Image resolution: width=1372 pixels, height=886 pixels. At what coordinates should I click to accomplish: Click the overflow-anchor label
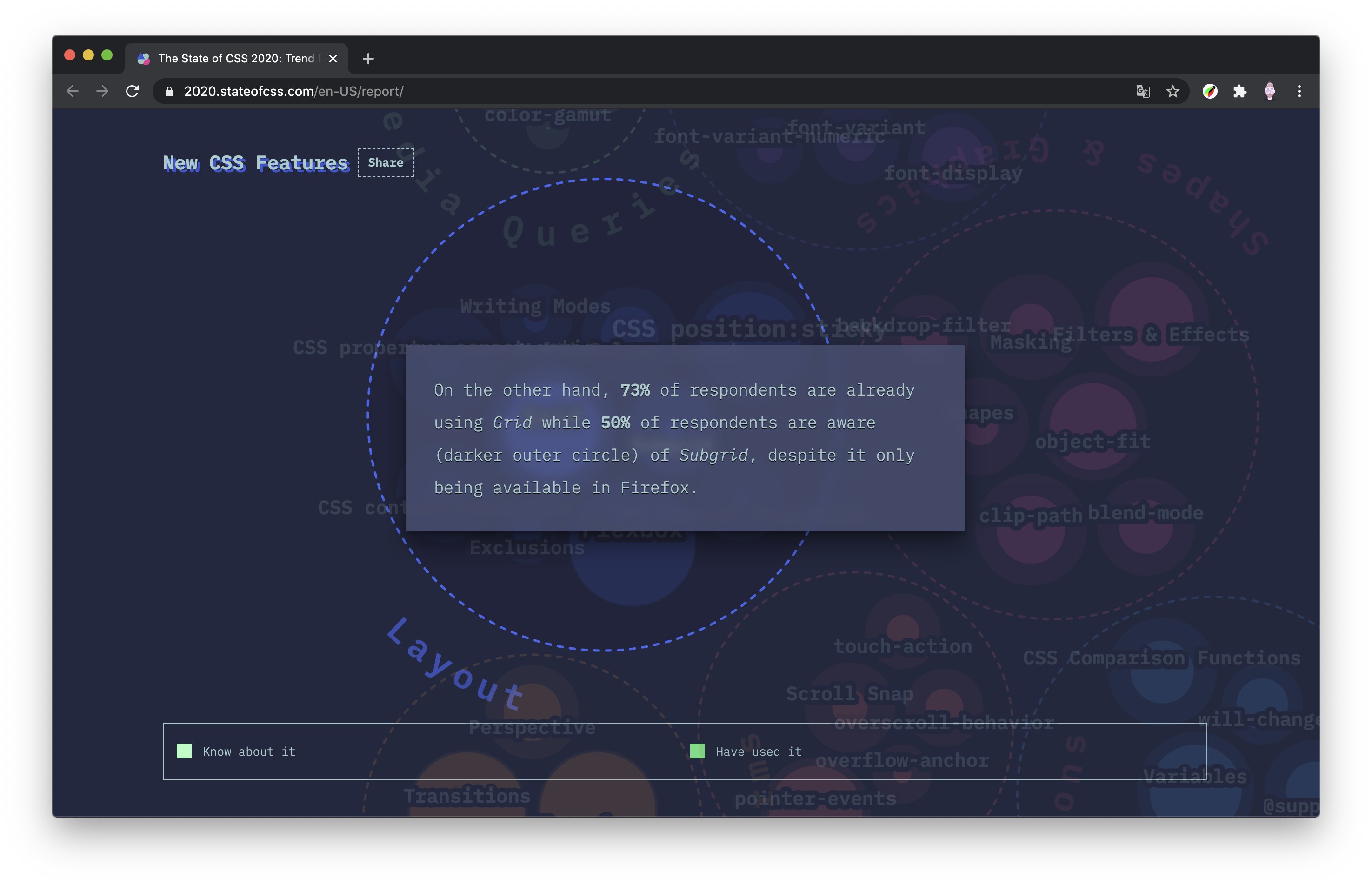(x=902, y=760)
